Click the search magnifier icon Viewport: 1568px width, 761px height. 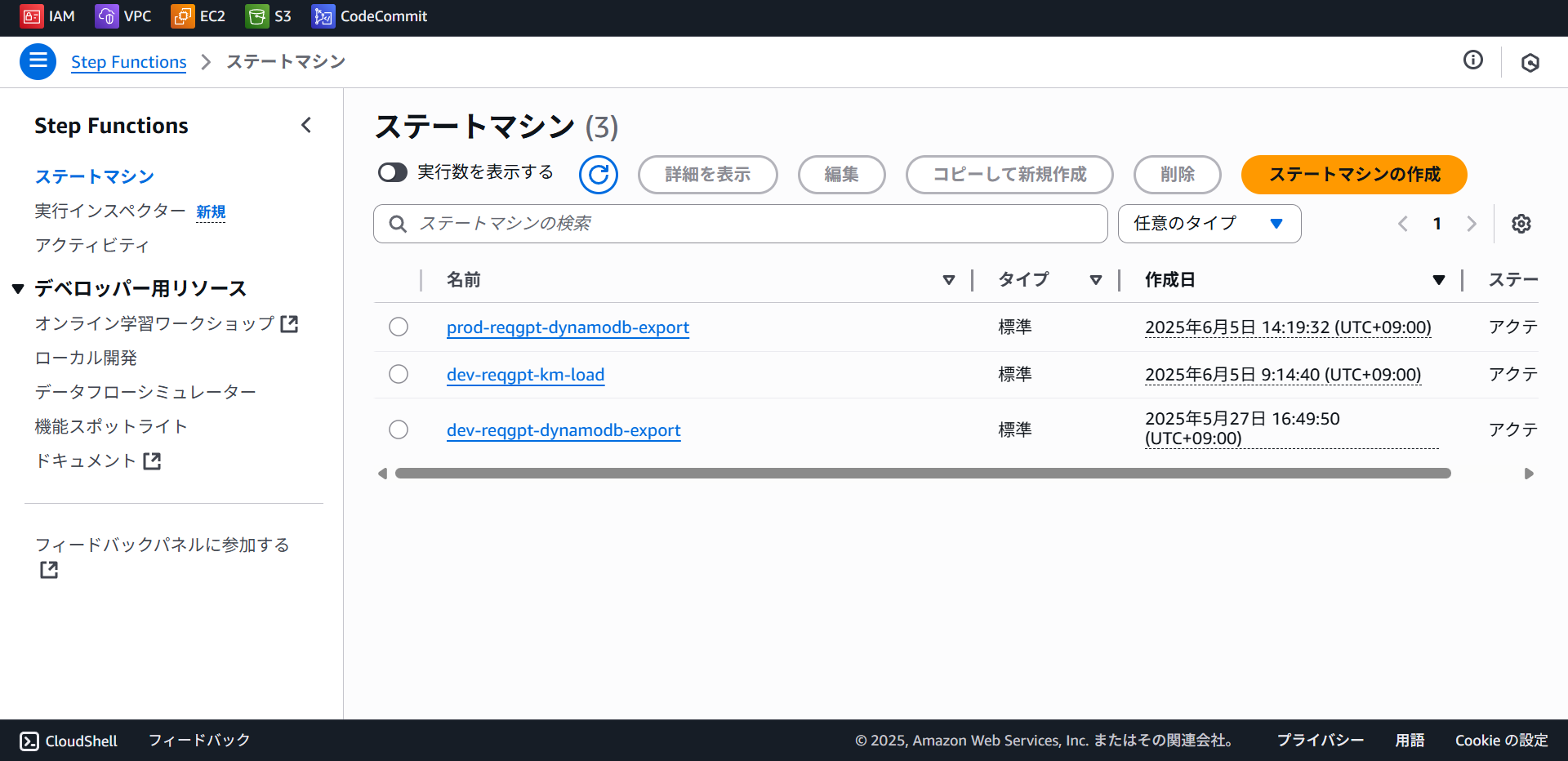coord(398,224)
